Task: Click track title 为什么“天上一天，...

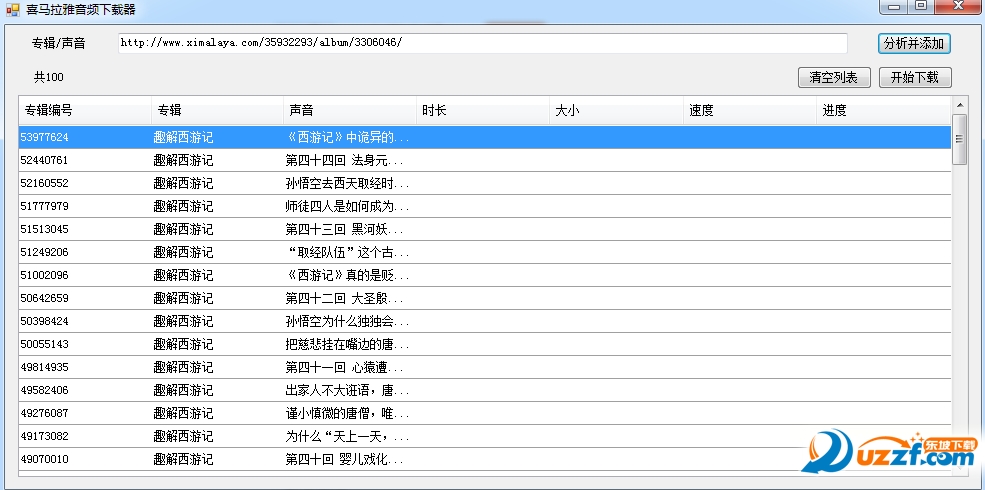Action: pyautogui.click(x=347, y=436)
